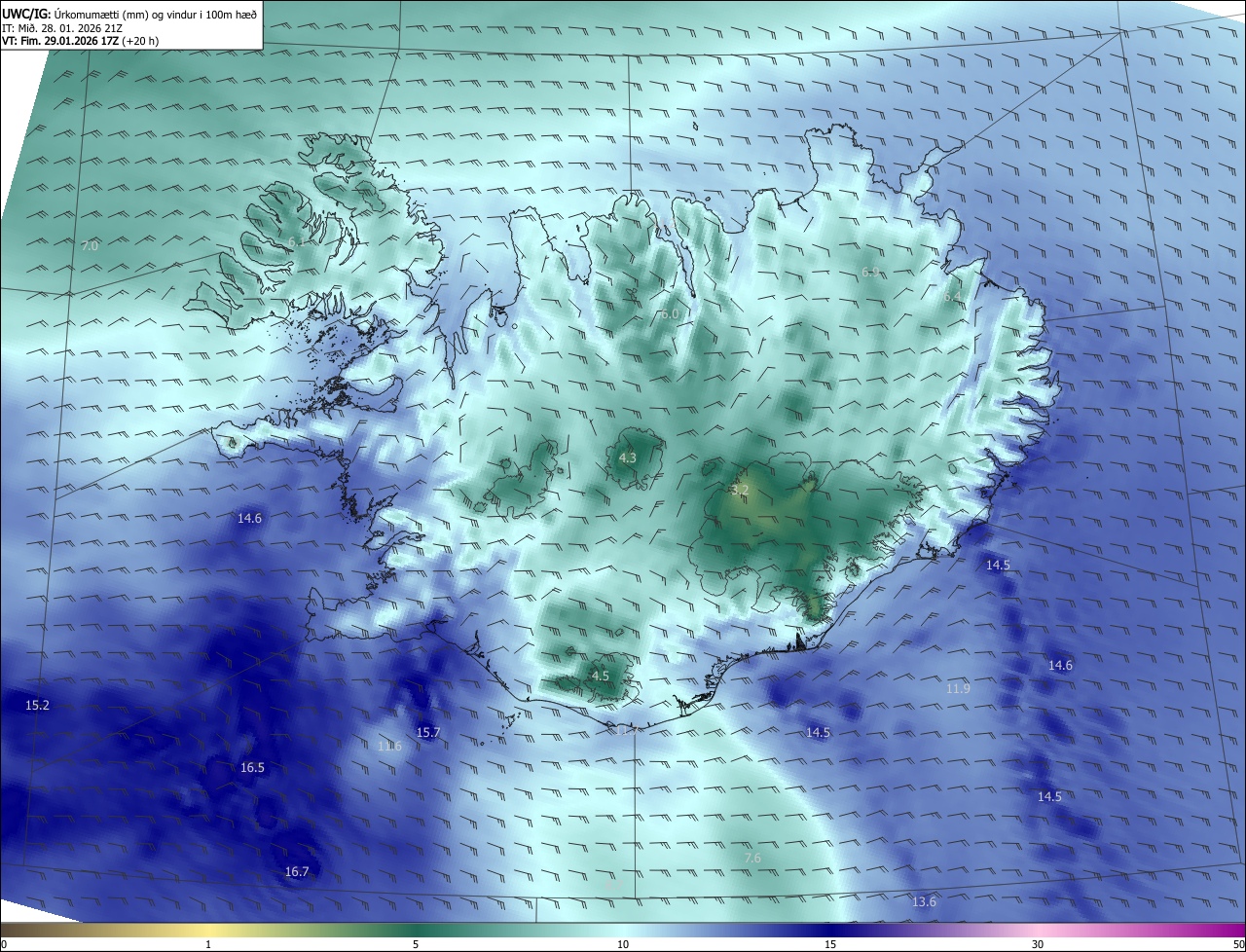Click the 4.5 value on Mýrdalsjökull glacier
The width and height of the screenshot is (1246, 952).
click(x=601, y=676)
